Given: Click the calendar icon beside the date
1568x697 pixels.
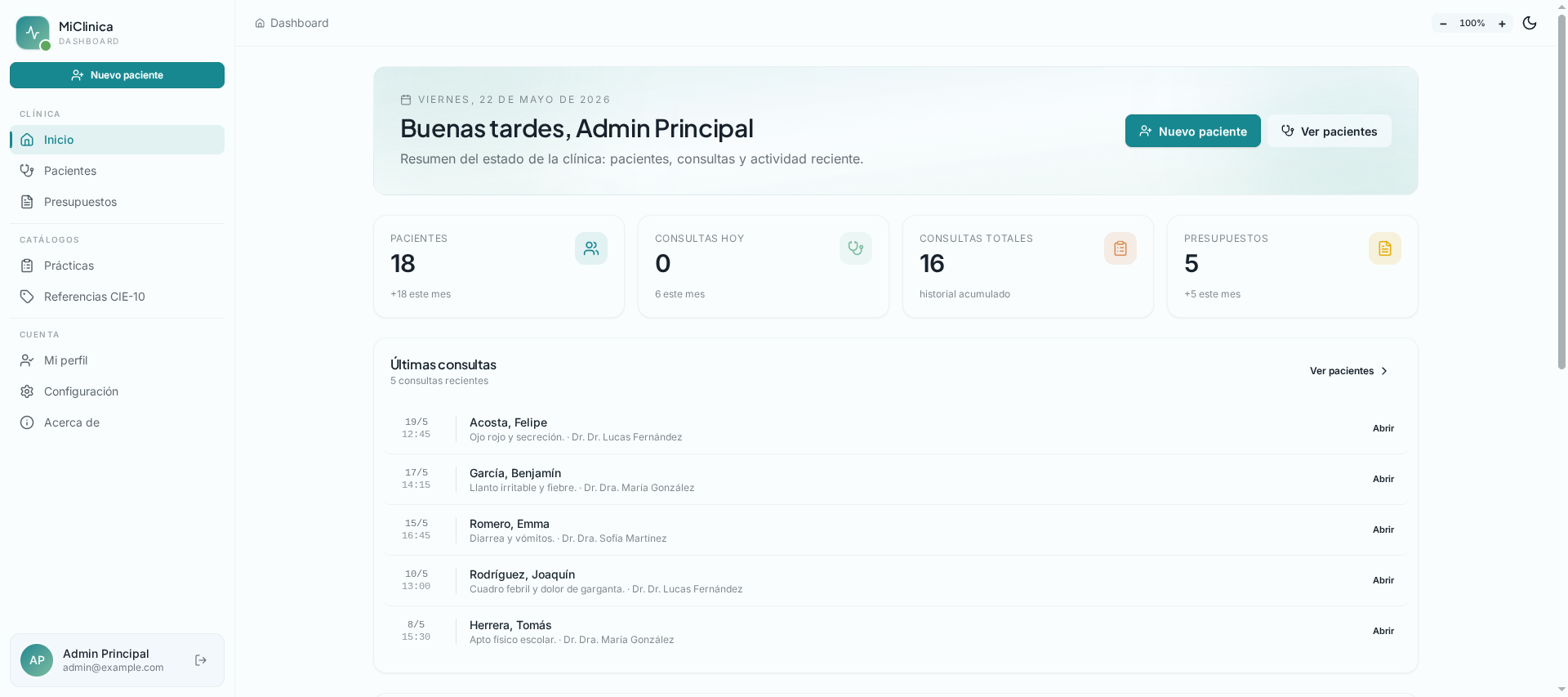Looking at the screenshot, I should click(x=406, y=100).
